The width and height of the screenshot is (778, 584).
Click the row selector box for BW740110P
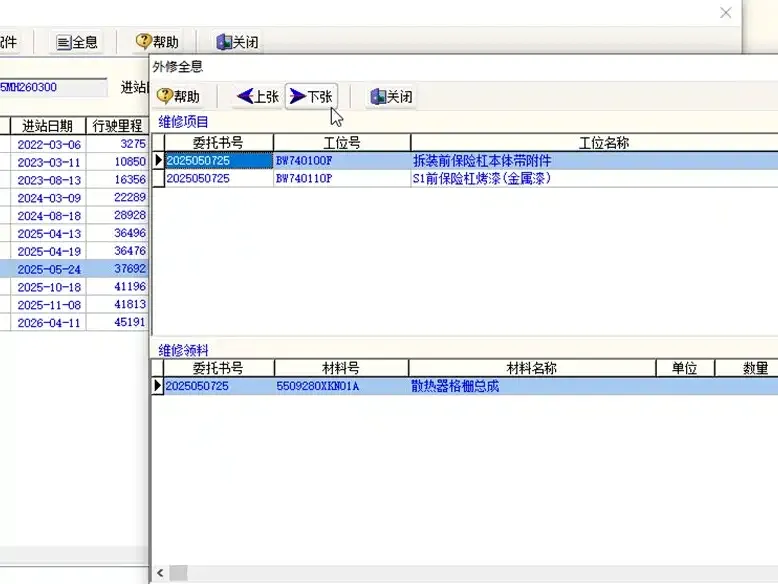click(158, 179)
